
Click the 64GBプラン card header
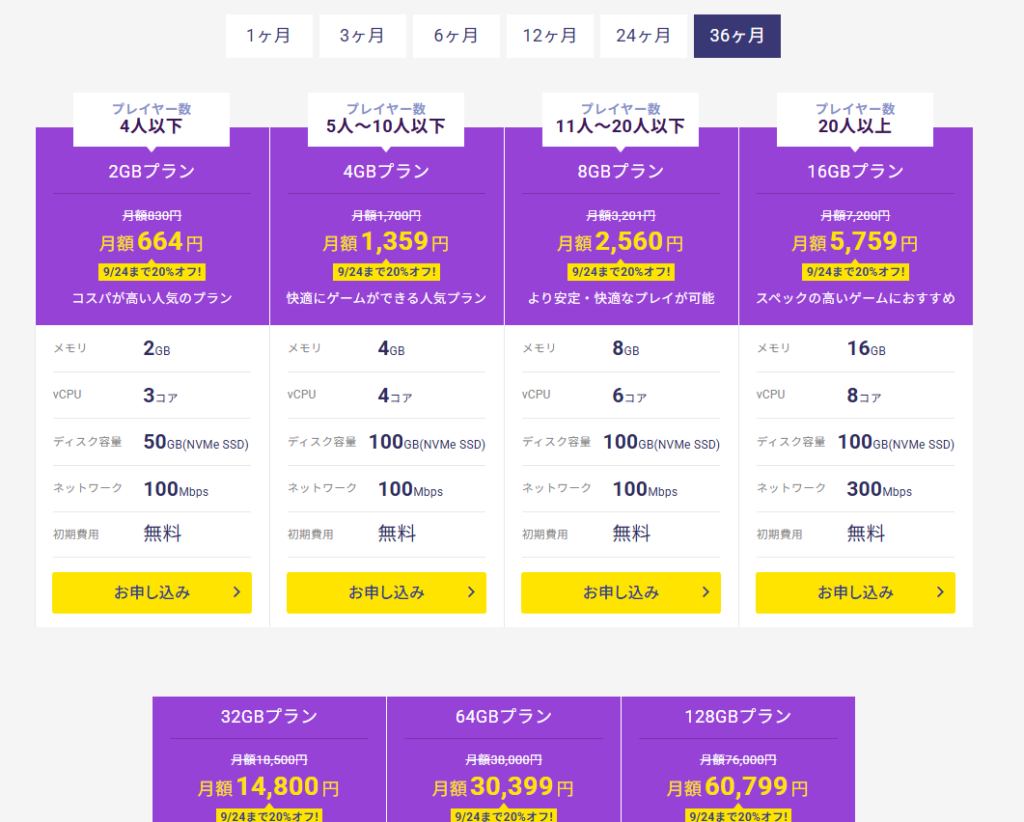tap(504, 716)
